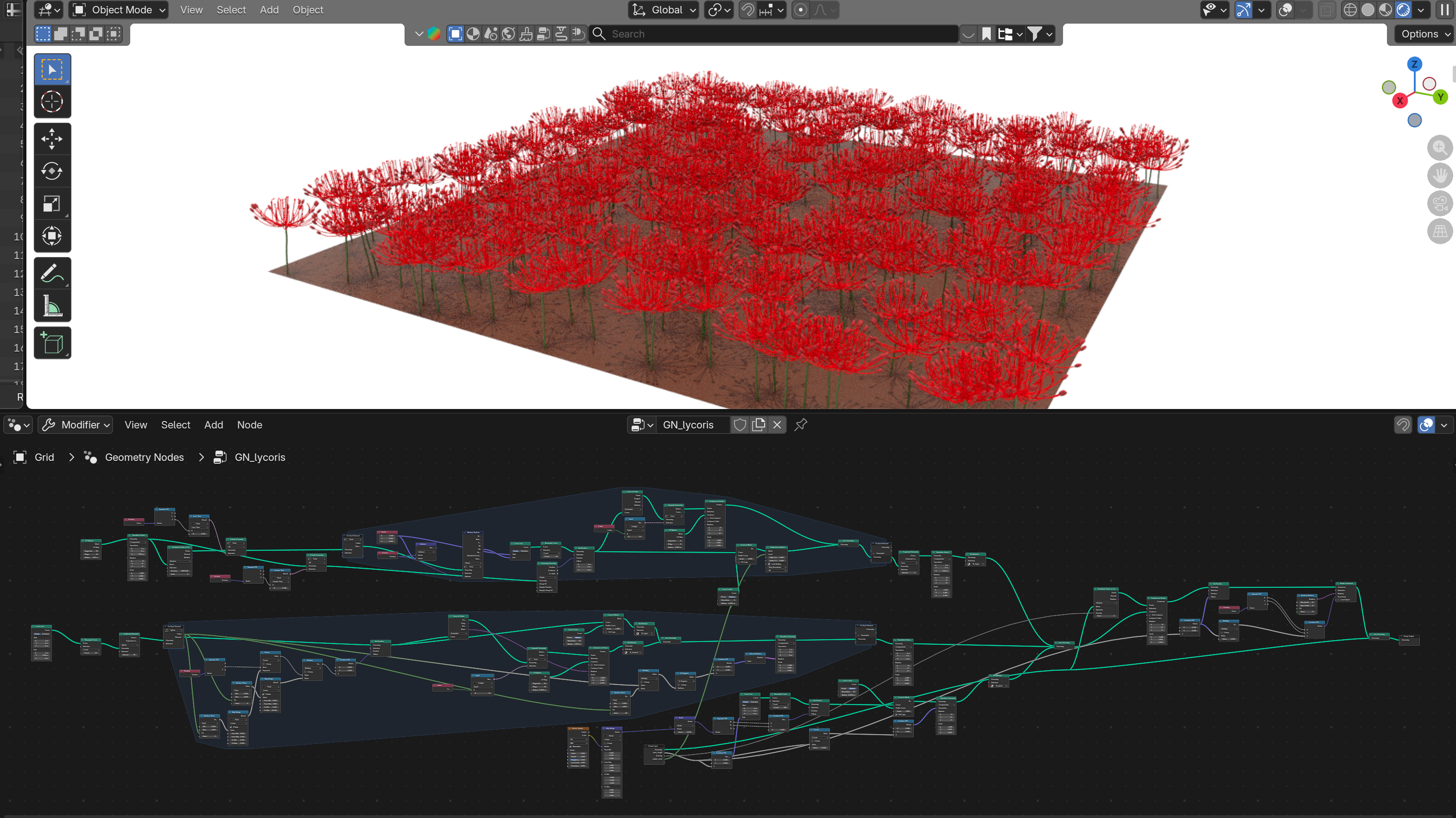
Task: Click the zoom magnifier in the viewport
Action: 1439,148
